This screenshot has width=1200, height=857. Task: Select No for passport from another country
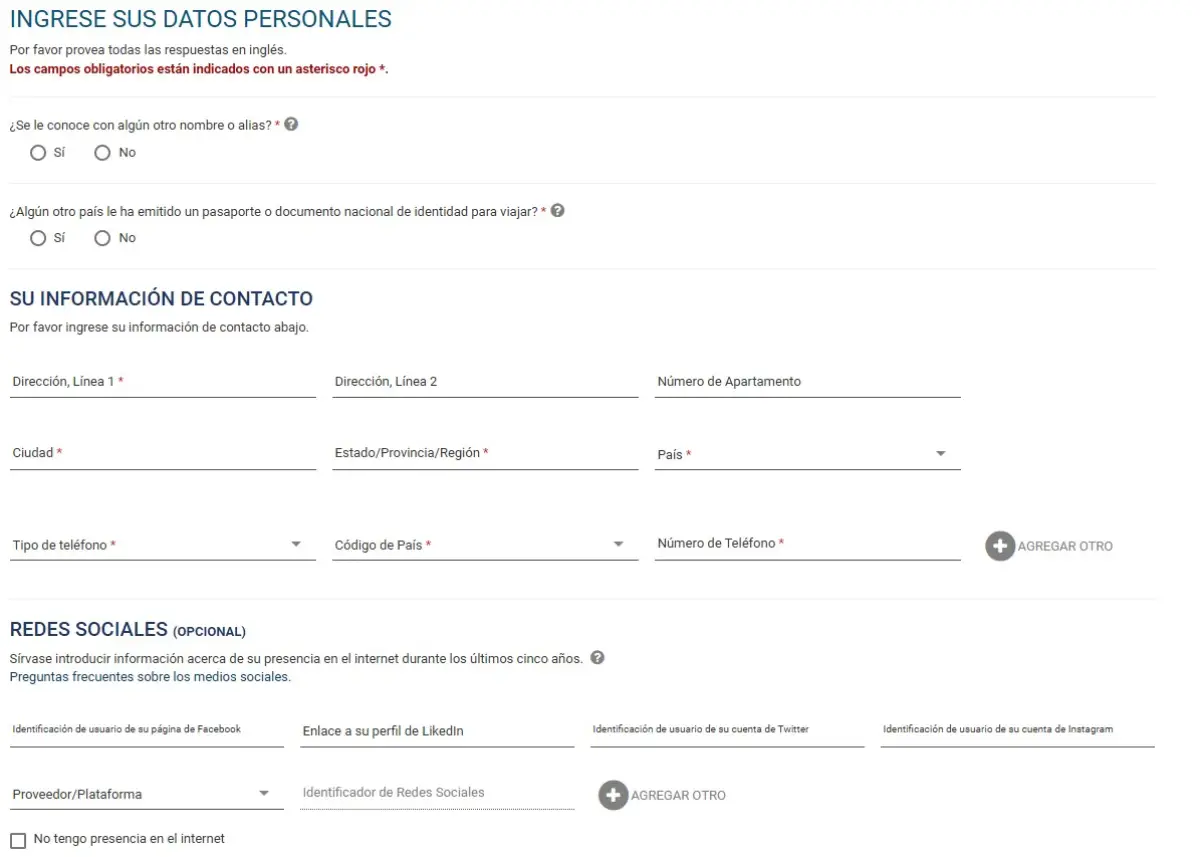click(102, 238)
